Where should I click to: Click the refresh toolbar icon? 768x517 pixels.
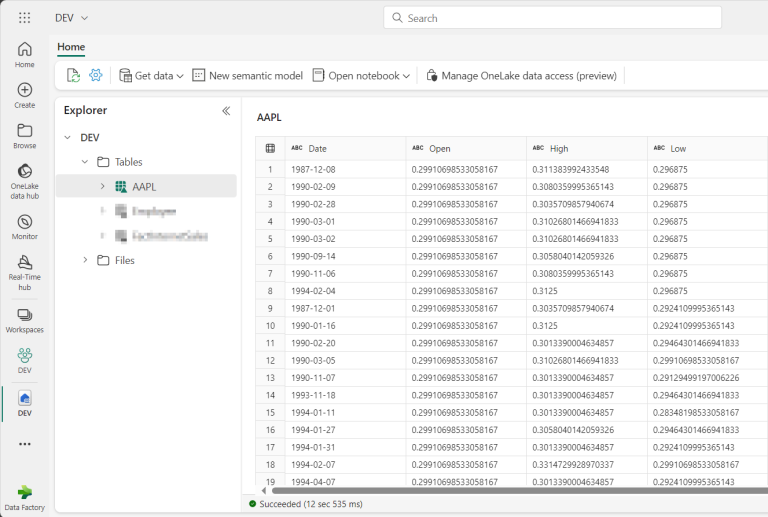(73, 75)
